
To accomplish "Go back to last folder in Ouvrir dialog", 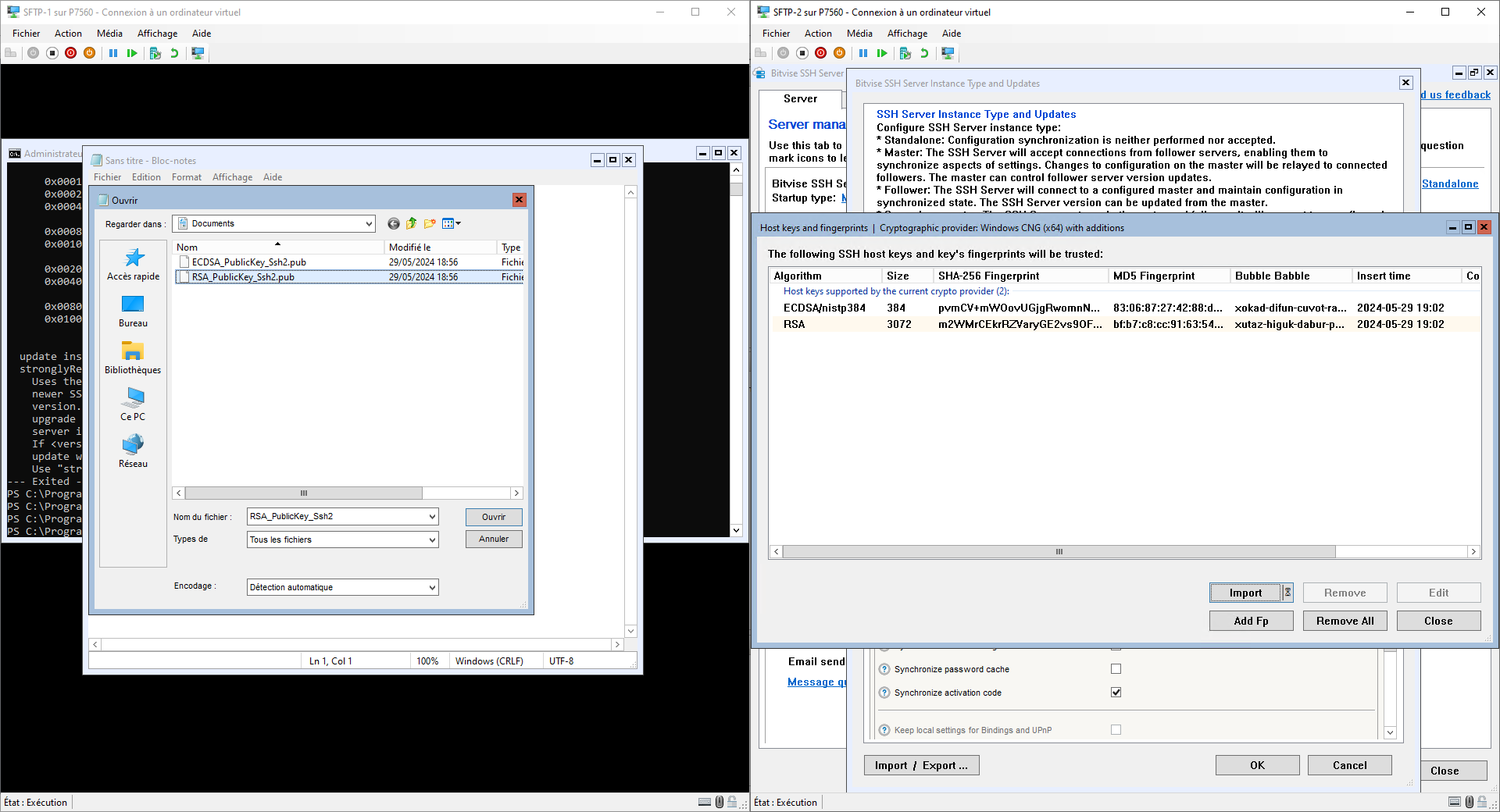I will click(x=394, y=224).
